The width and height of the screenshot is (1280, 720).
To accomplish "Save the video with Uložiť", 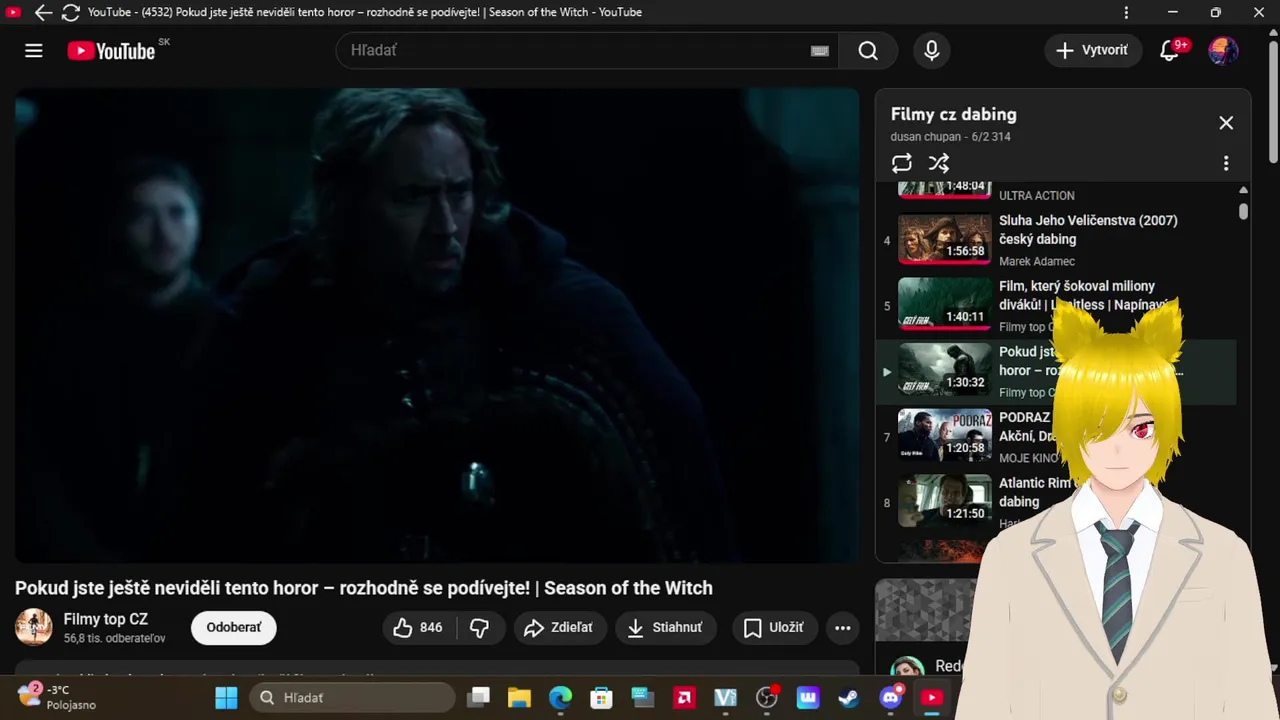I will [775, 627].
